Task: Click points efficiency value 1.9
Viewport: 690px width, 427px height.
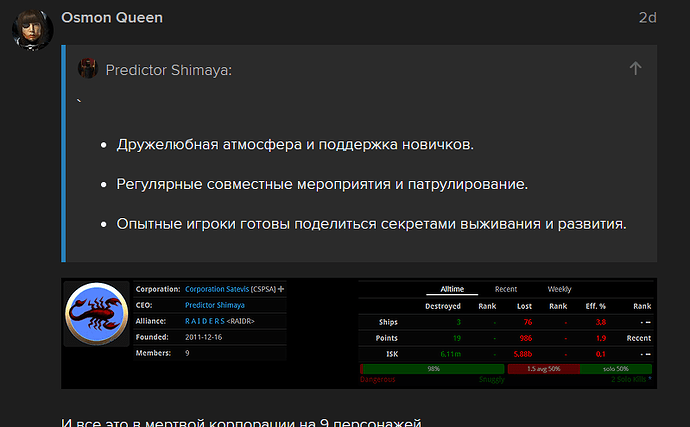Action: 601,338
